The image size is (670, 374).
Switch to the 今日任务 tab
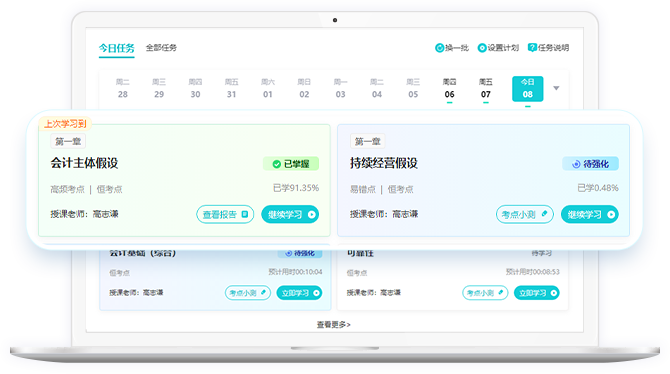(x=117, y=48)
